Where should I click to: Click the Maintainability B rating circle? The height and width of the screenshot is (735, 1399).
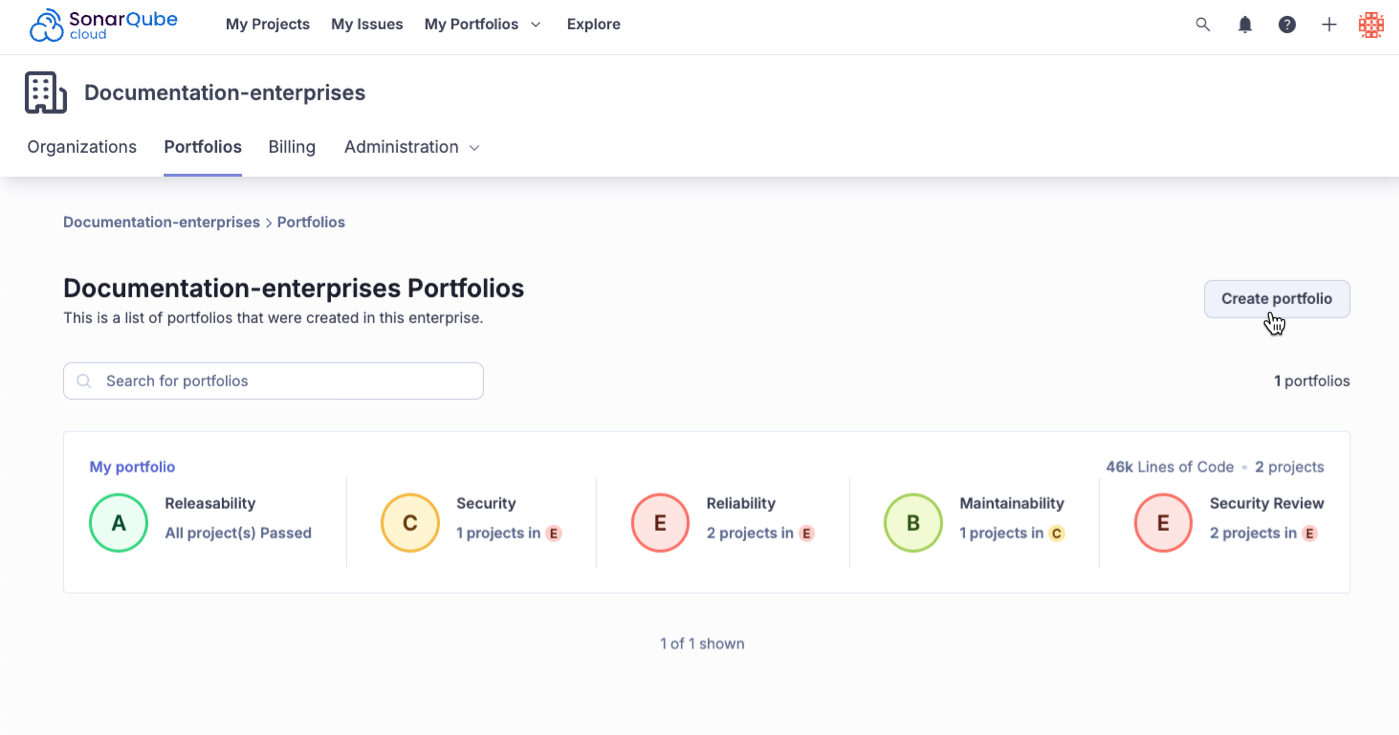click(x=913, y=523)
